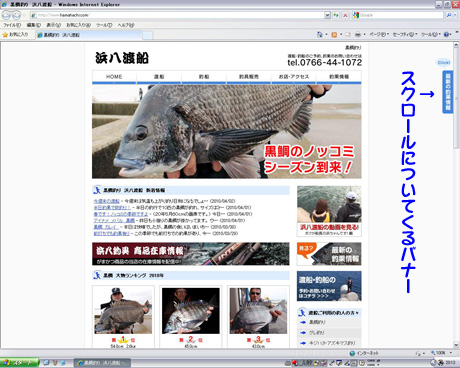The image size is (460, 368).
Task: Open the rank 3 fish photo
Action: point(258,311)
